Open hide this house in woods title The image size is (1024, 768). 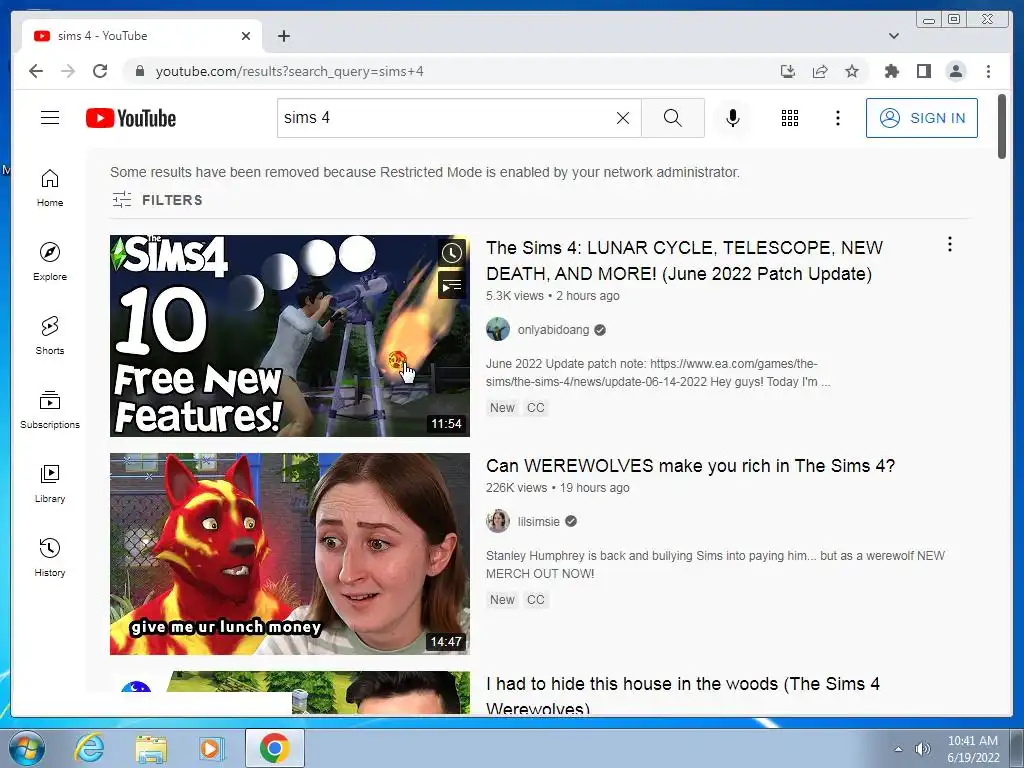coord(682,695)
